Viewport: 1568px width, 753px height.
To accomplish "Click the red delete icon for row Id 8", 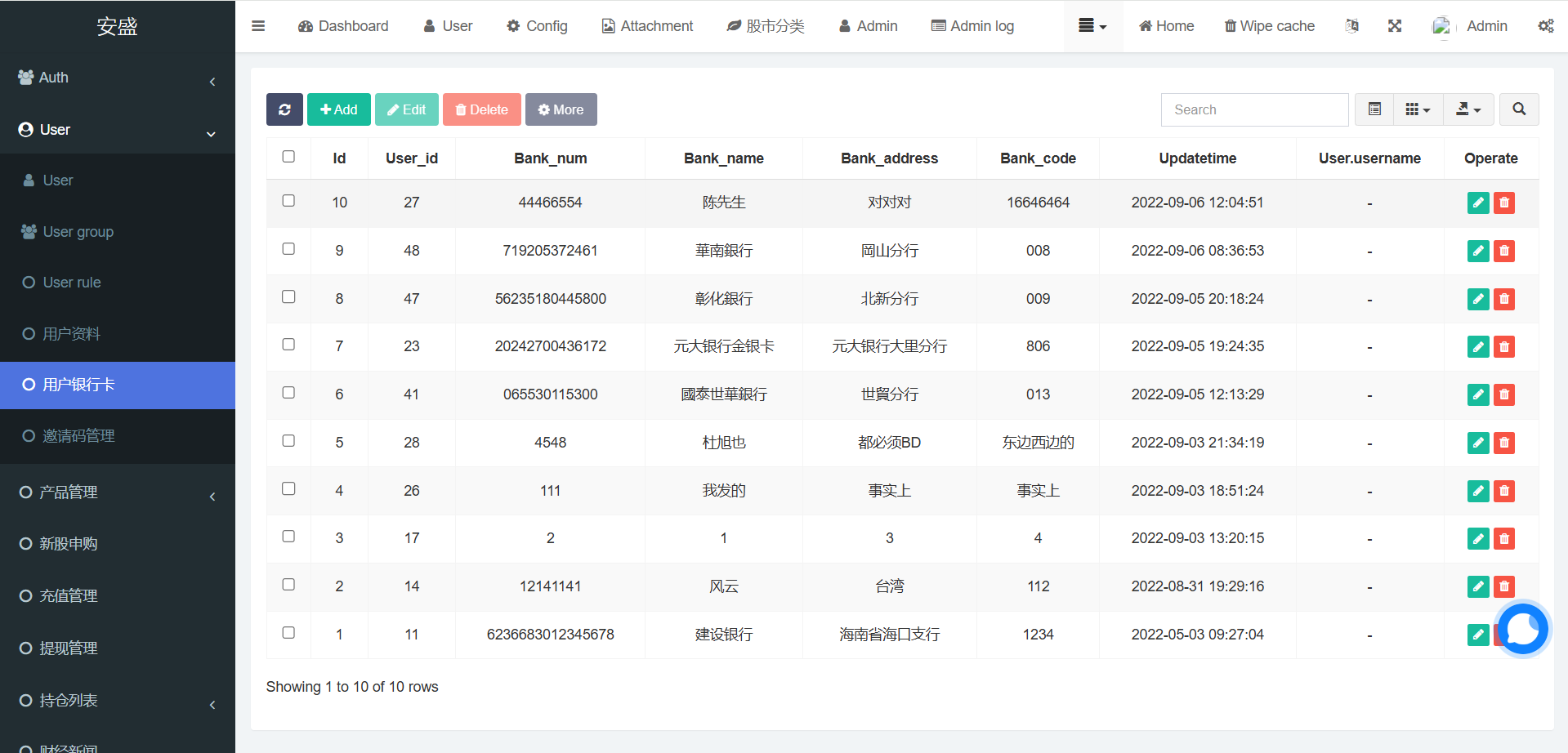I will pyautogui.click(x=1503, y=299).
